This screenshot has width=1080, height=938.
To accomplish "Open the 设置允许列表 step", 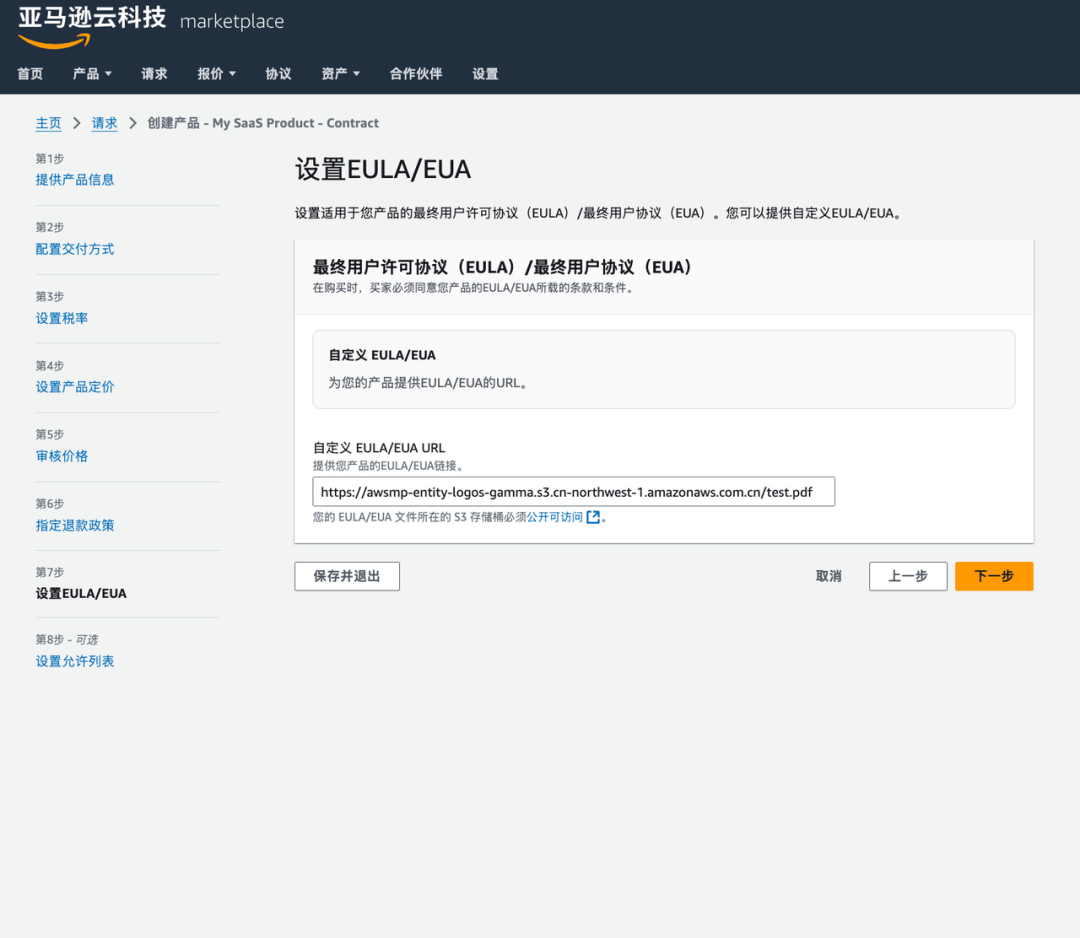I will pyautogui.click(x=74, y=661).
